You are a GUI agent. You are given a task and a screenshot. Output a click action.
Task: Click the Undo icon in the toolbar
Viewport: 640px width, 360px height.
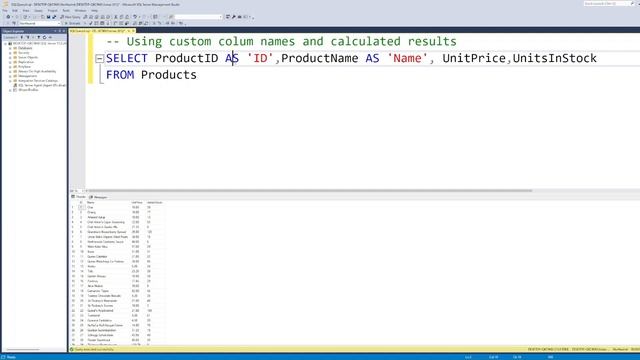135,17
